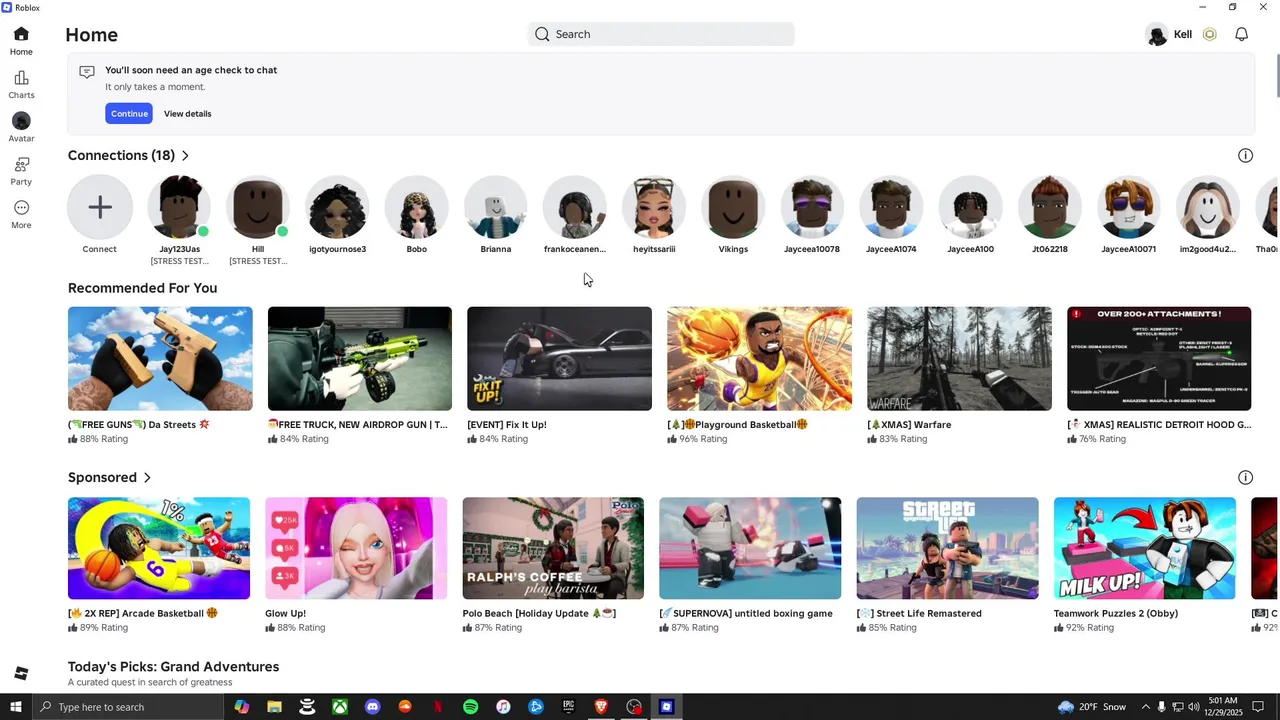The image size is (1280, 720).
Task: Open Street Life Remastered thumbnail
Action: (947, 548)
